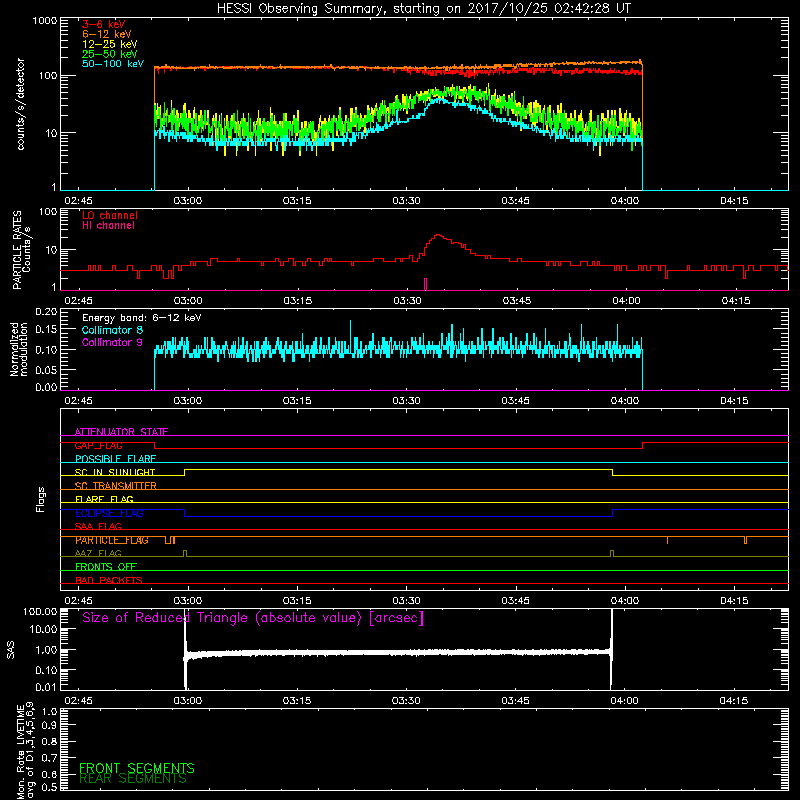Click the counts/s/detector axis label
This screenshot has width=800, height=800.
20,104
